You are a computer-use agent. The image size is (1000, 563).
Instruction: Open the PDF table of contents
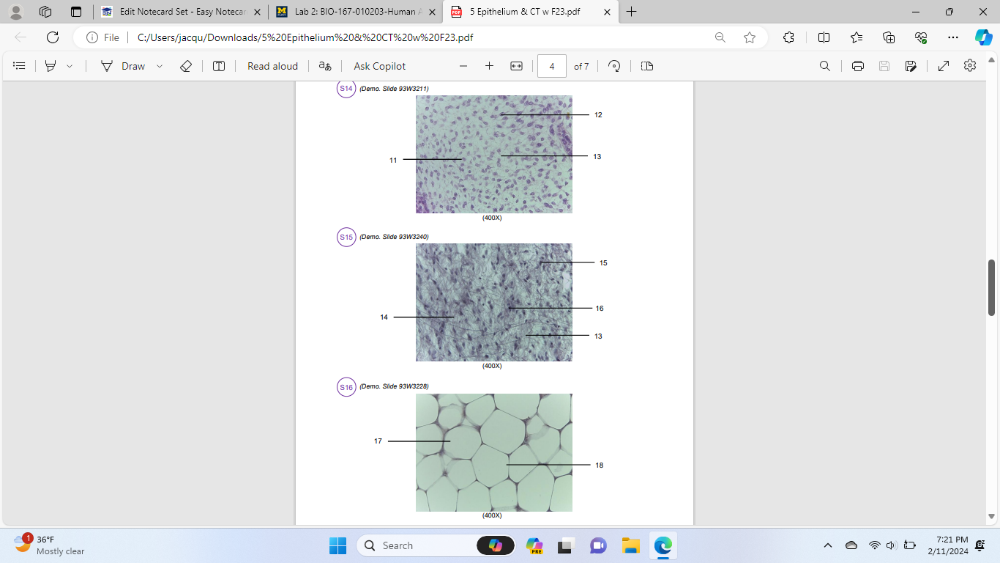point(19,66)
